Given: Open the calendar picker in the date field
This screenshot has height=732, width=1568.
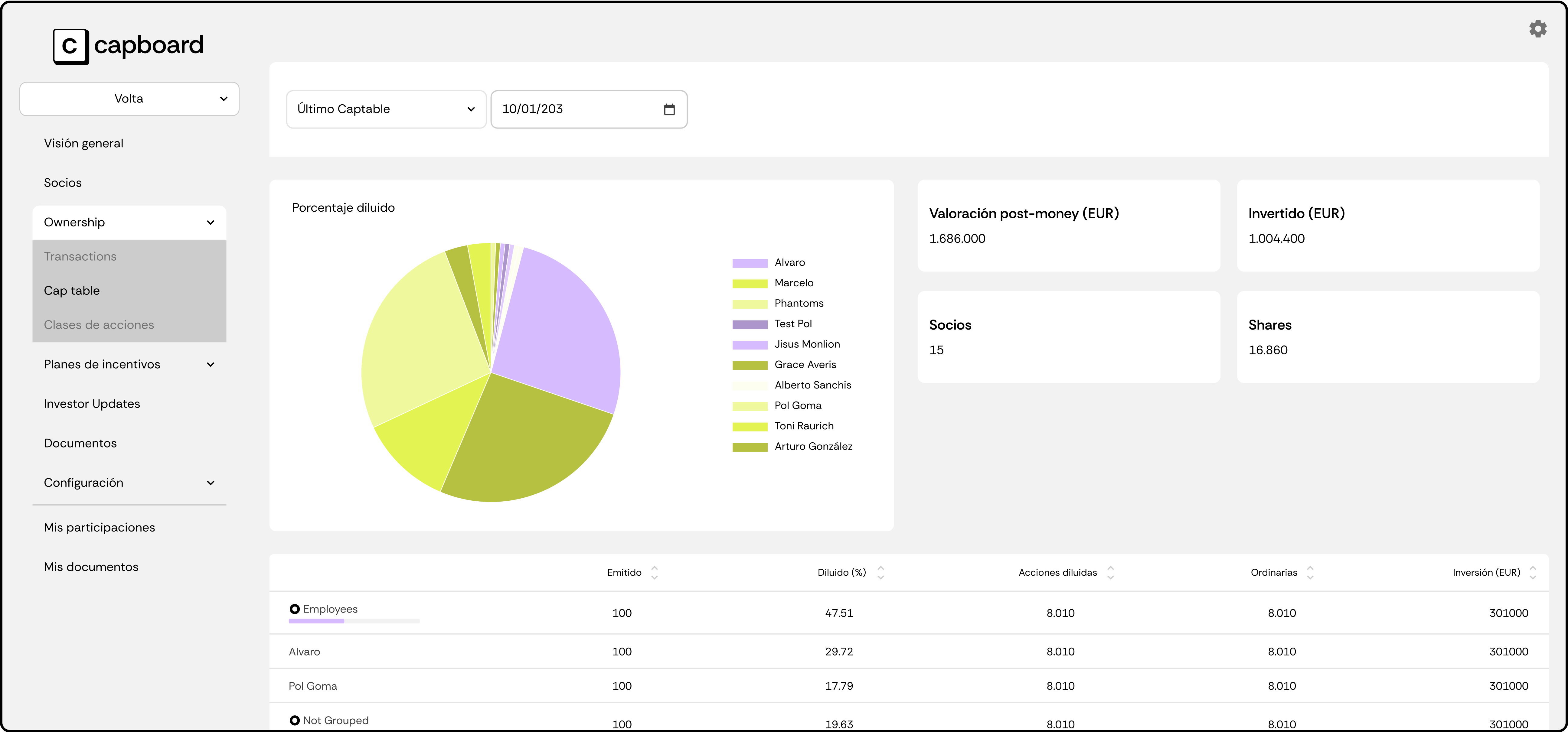Looking at the screenshot, I should (x=669, y=109).
